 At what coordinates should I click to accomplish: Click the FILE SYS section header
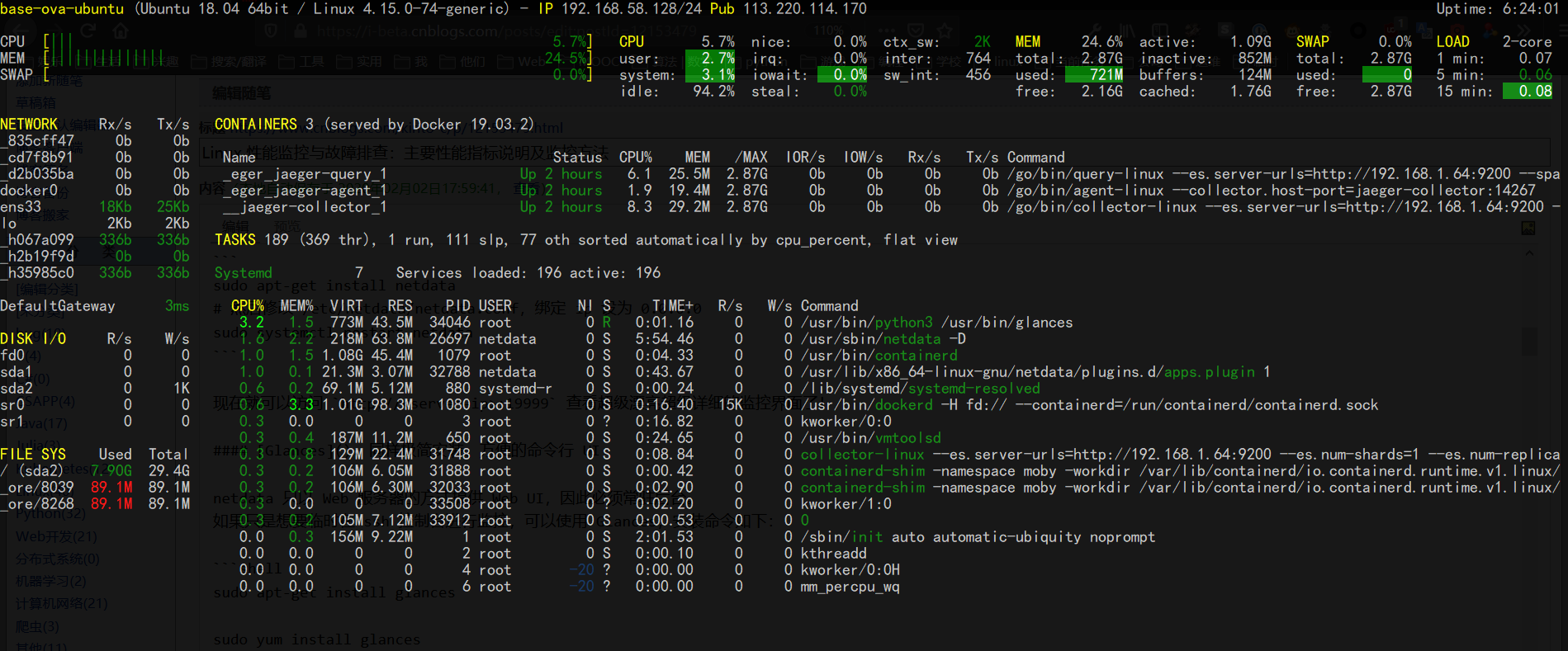(x=33, y=455)
